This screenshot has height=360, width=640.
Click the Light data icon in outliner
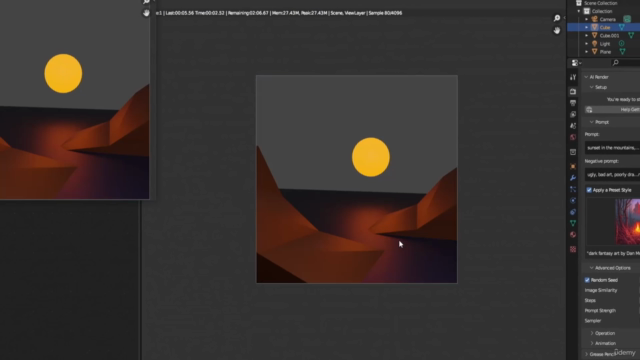coord(621,44)
